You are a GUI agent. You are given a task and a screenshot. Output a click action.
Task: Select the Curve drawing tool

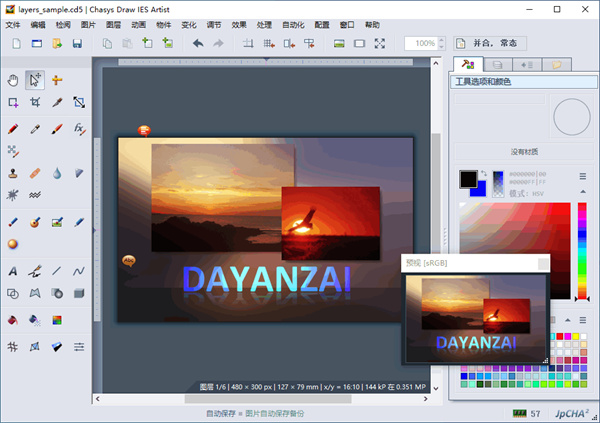point(79,271)
